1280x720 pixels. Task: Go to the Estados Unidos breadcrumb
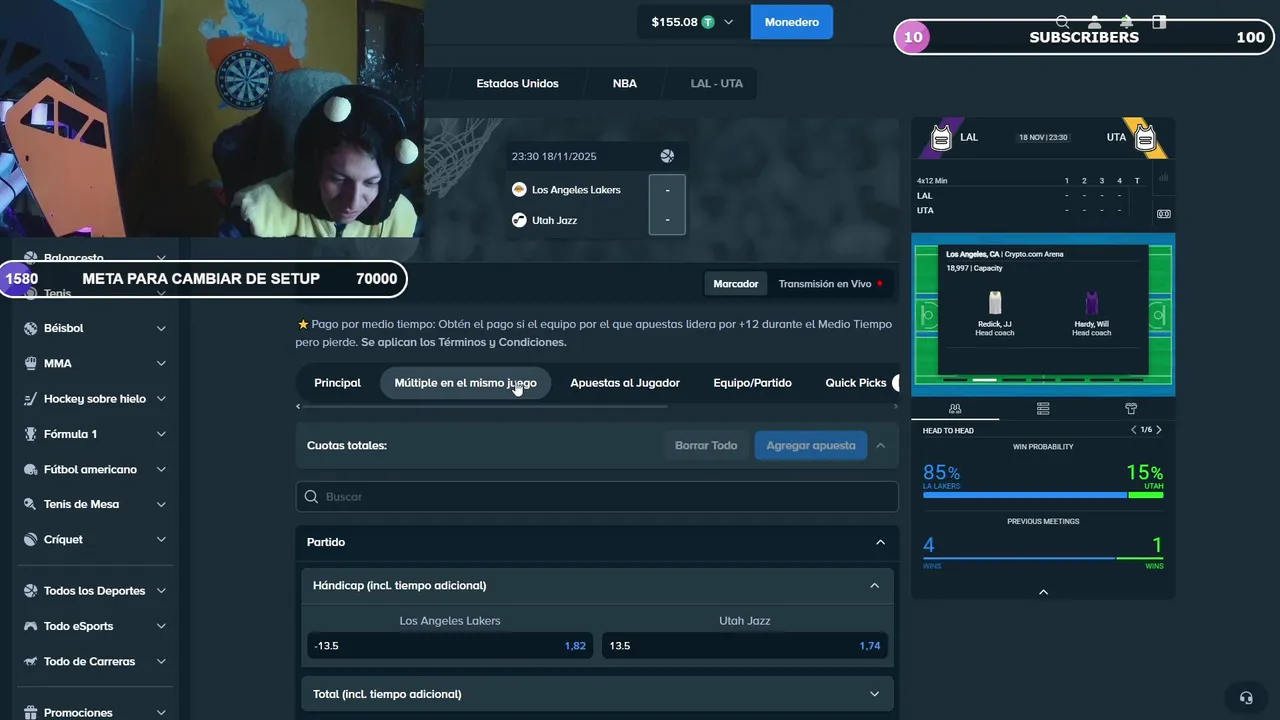tap(517, 83)
